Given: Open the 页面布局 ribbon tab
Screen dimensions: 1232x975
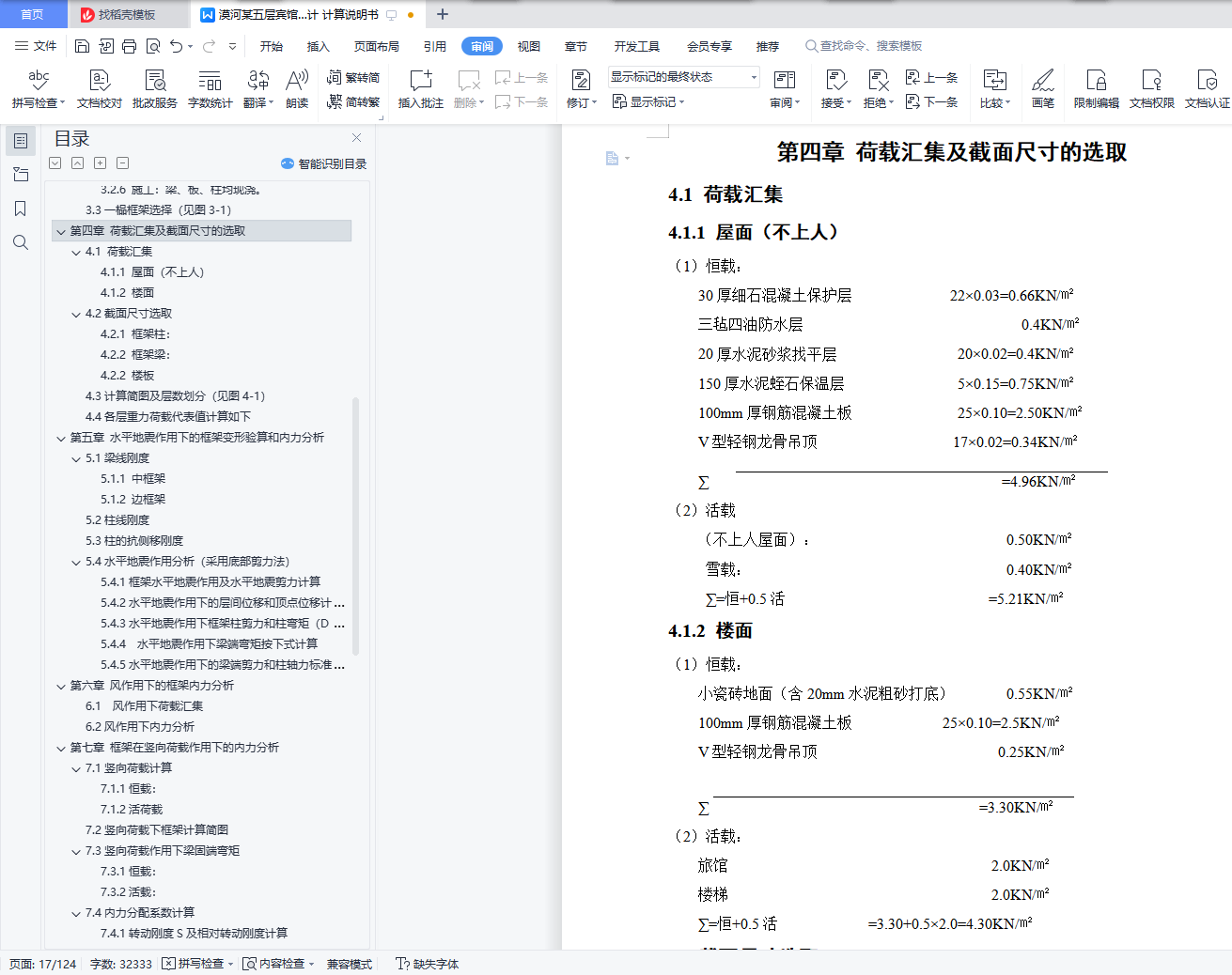Looking at the screenshot, I should pyautogui.click(x=377, y=46).
